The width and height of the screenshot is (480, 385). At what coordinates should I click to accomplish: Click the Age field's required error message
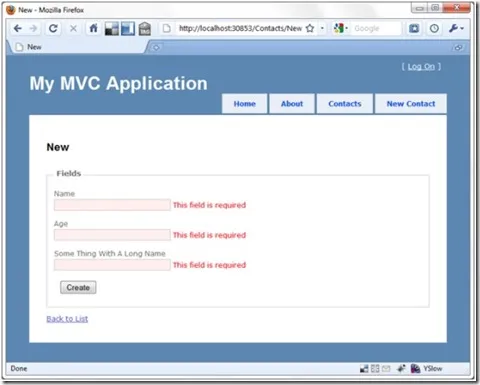pos(209,235)
